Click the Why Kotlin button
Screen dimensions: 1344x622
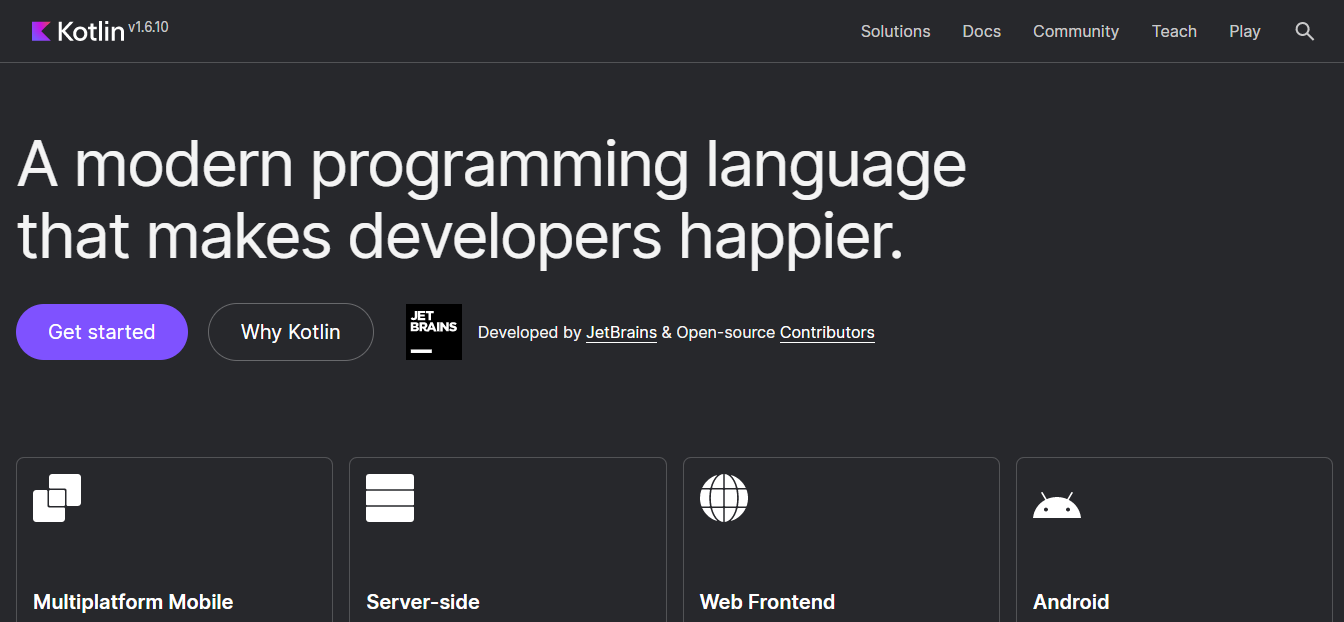pyautogui.click(x=290, y=331)
